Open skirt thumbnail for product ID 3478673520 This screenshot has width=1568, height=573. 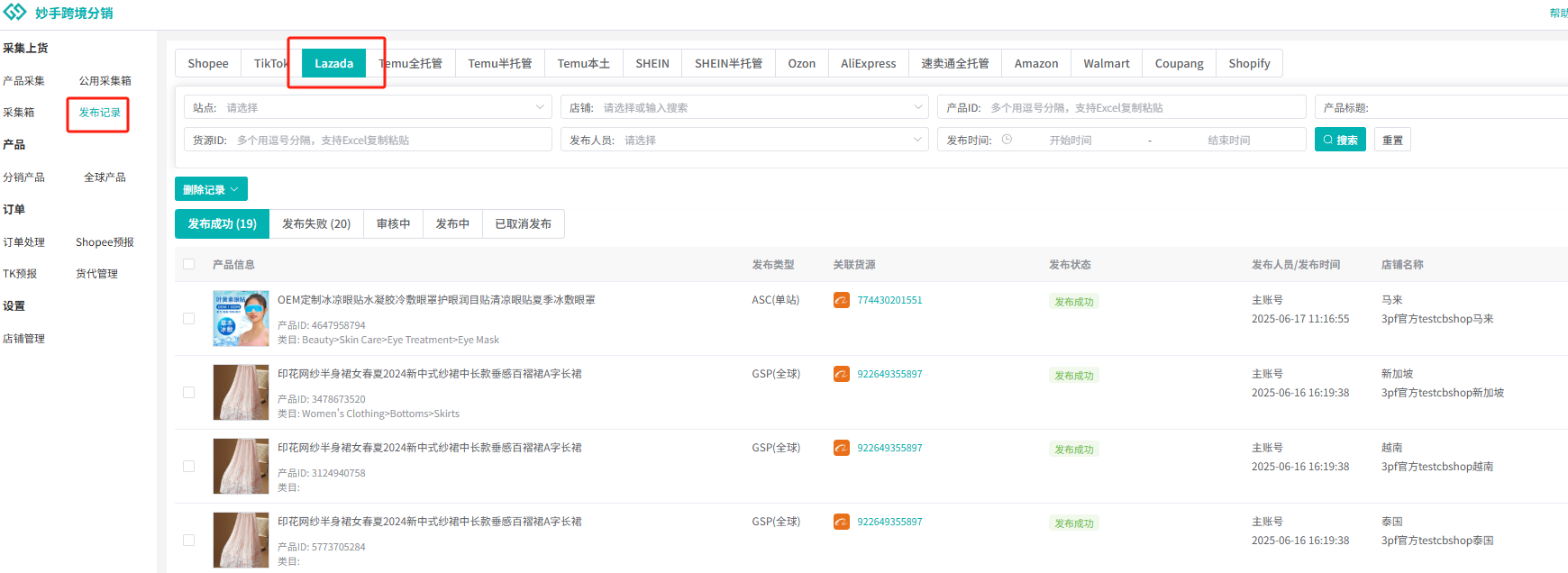(241, 392)
